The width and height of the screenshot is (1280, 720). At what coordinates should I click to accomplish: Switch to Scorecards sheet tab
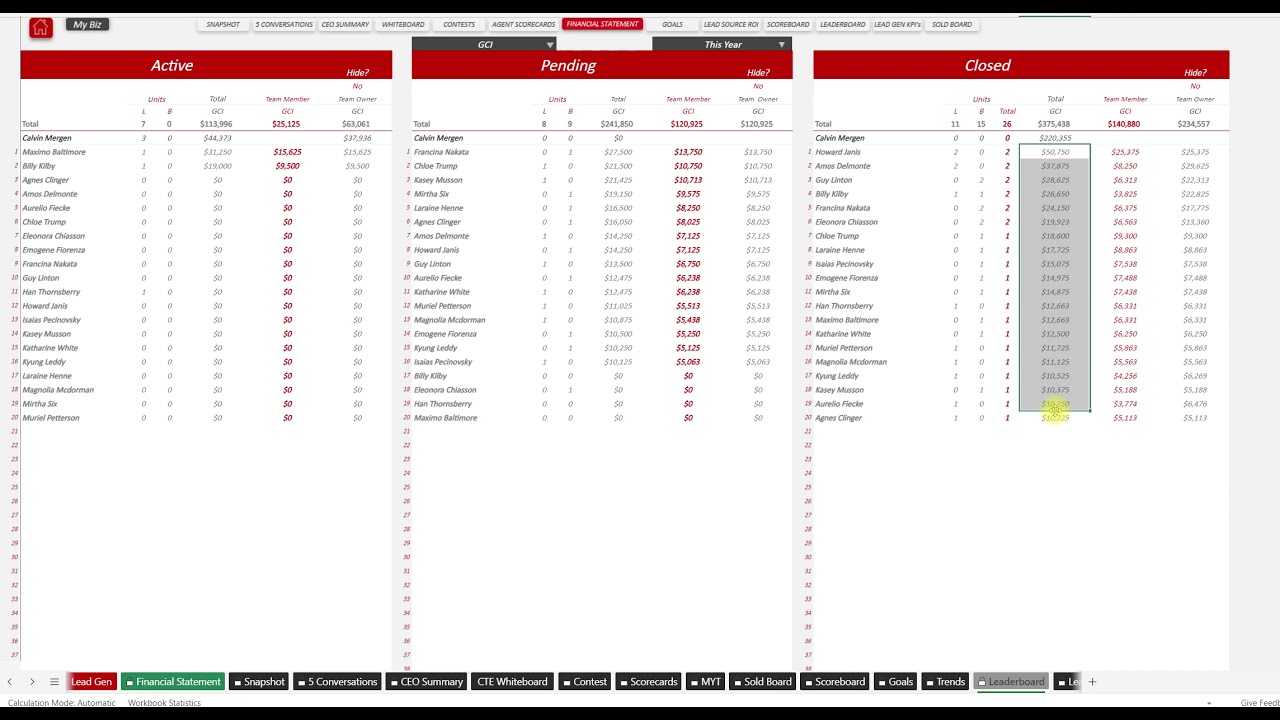pyautogui.click(x=648, y=682)
